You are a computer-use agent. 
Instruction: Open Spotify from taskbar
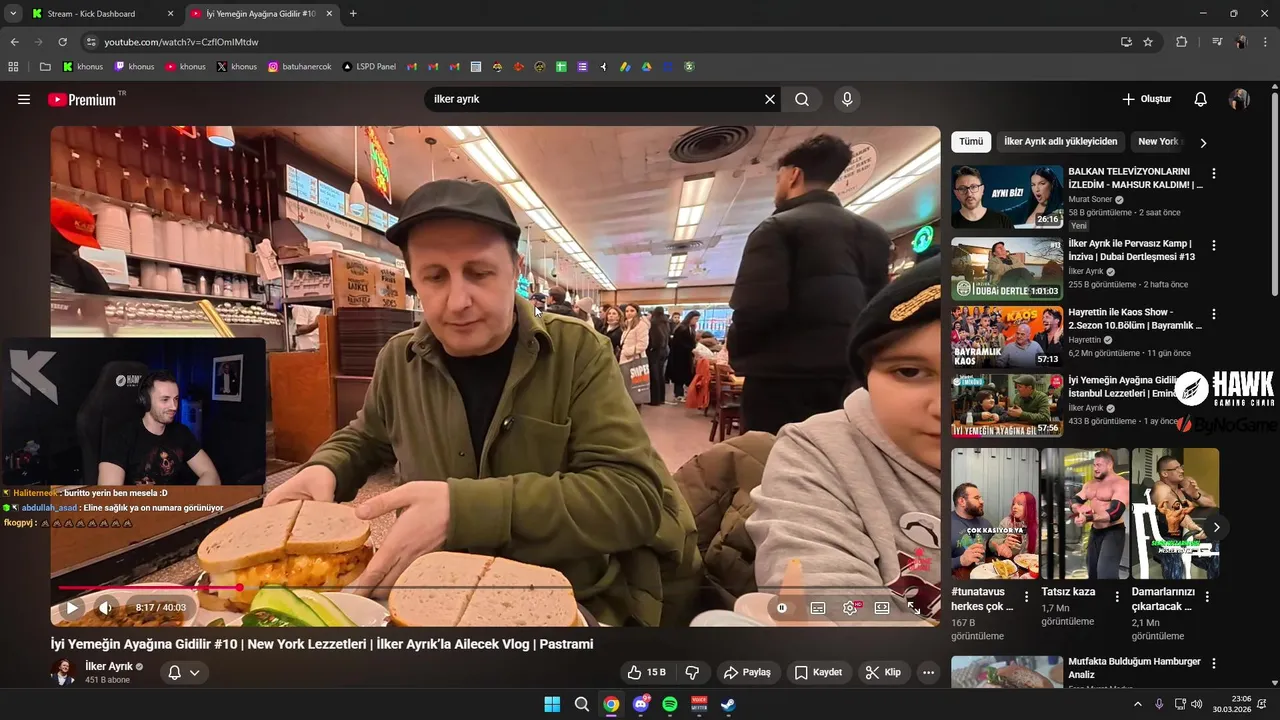[670, 704]
